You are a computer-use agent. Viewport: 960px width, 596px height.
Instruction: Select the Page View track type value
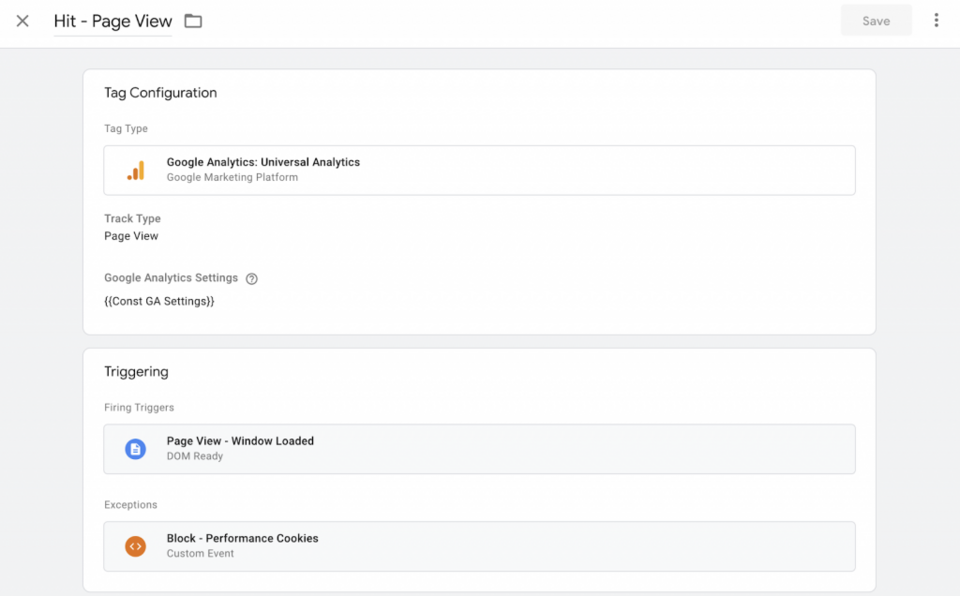(x=131, y=236)
